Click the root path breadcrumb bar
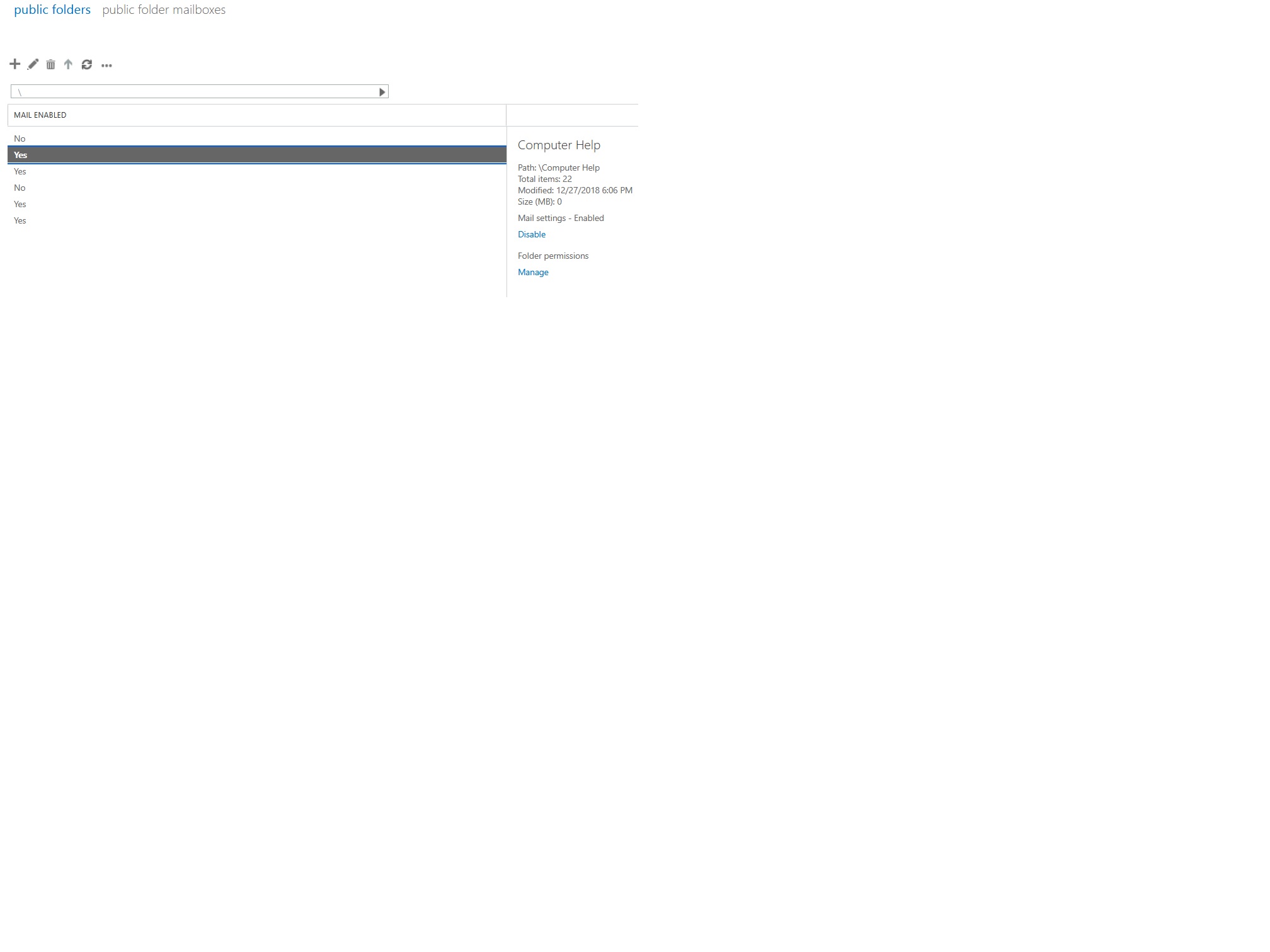 (189, 91)
